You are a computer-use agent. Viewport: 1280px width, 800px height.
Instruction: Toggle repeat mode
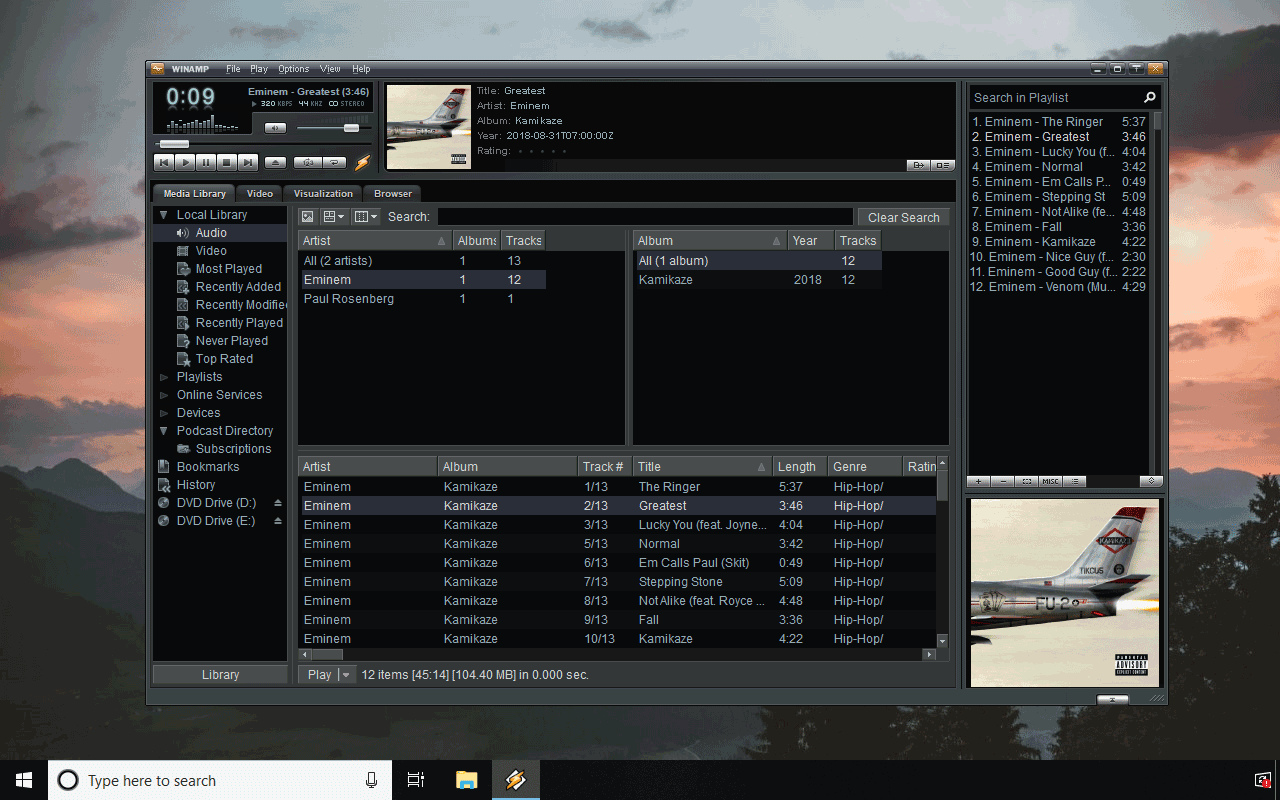pos(335,162)
